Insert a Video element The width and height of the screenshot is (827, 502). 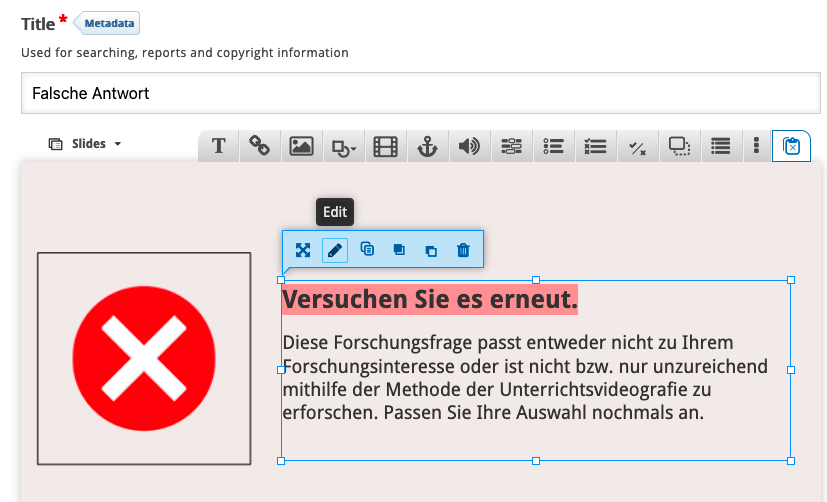386,146
